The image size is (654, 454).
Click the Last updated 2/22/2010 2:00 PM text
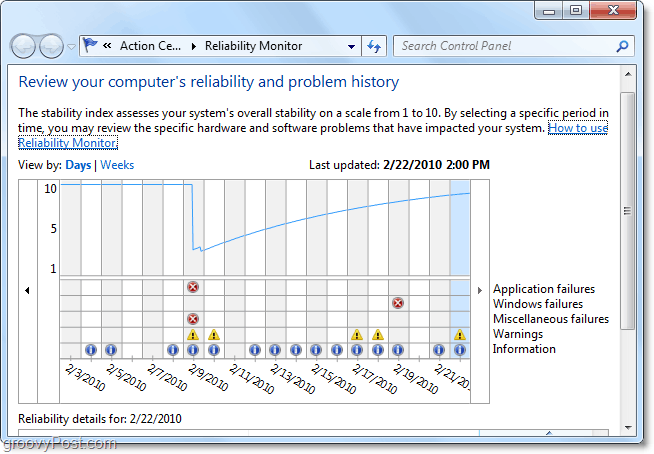click(x=399, y=165)
